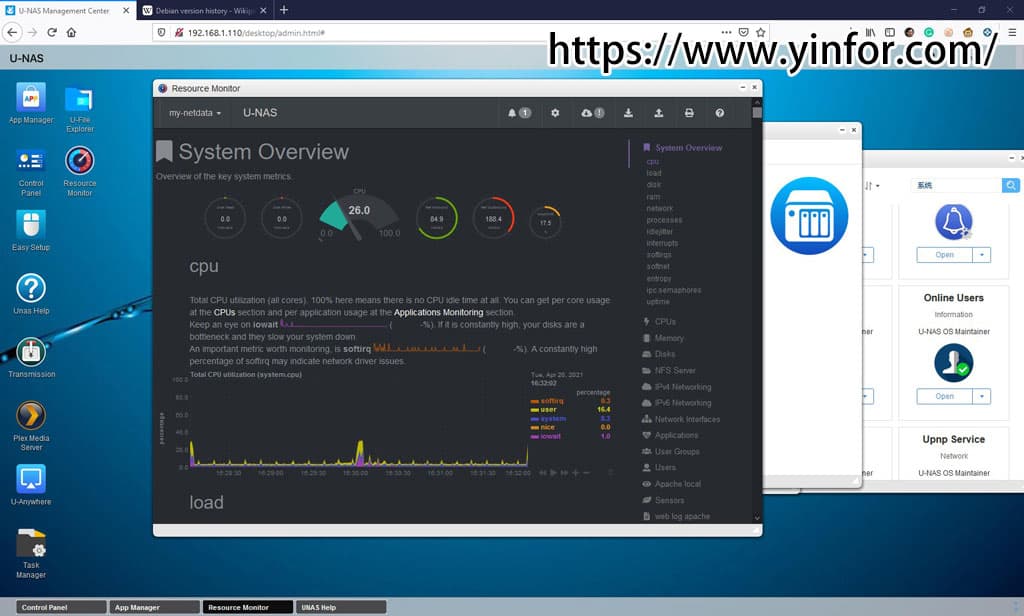1024x616 pixels.
Task: Open Sensors in netdata sidebar
Action: (664, 500)
